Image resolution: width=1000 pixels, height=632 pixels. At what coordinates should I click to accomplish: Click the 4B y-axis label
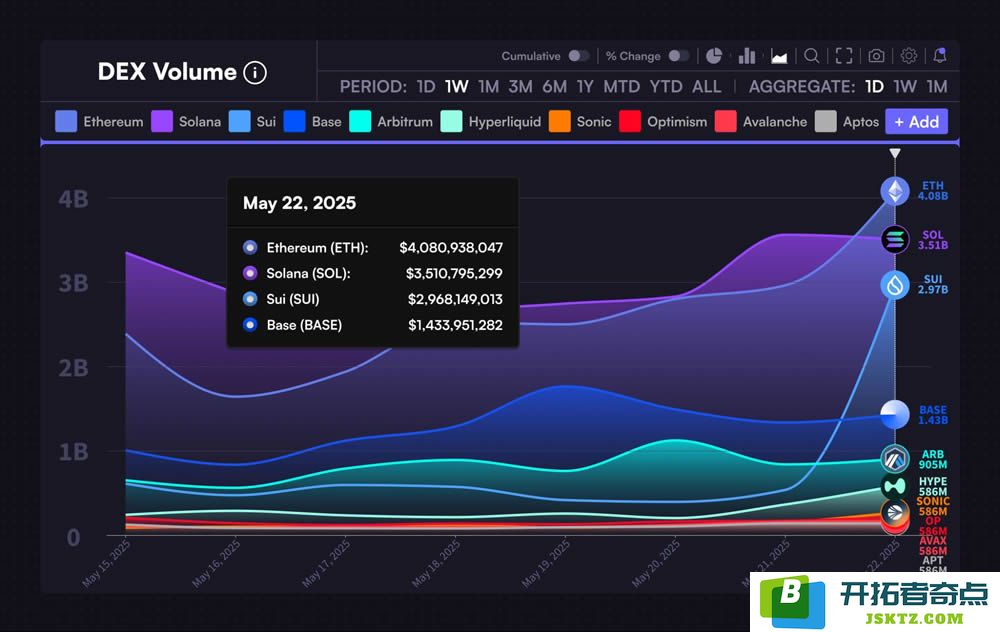(73, 200)
